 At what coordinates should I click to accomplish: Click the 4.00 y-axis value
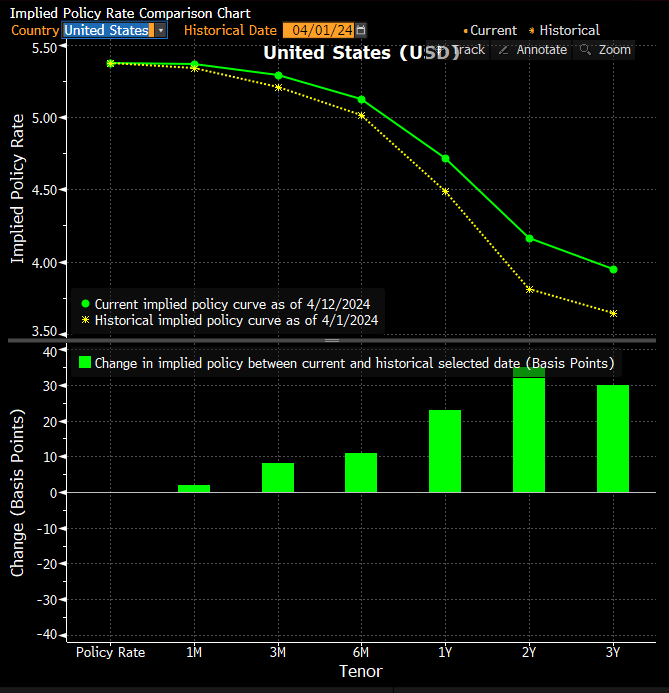(x=44, y=263)
